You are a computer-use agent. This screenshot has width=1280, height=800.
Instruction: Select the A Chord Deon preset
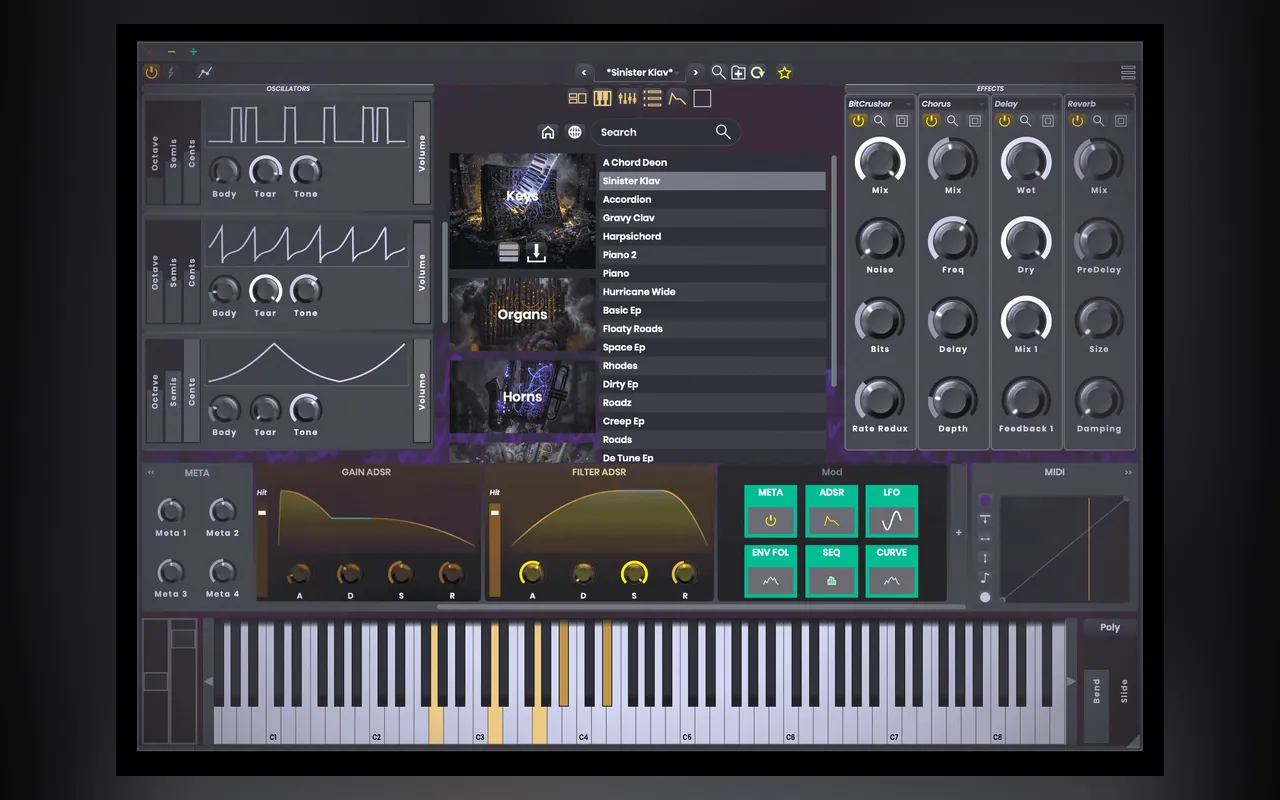tap(712, 162)
